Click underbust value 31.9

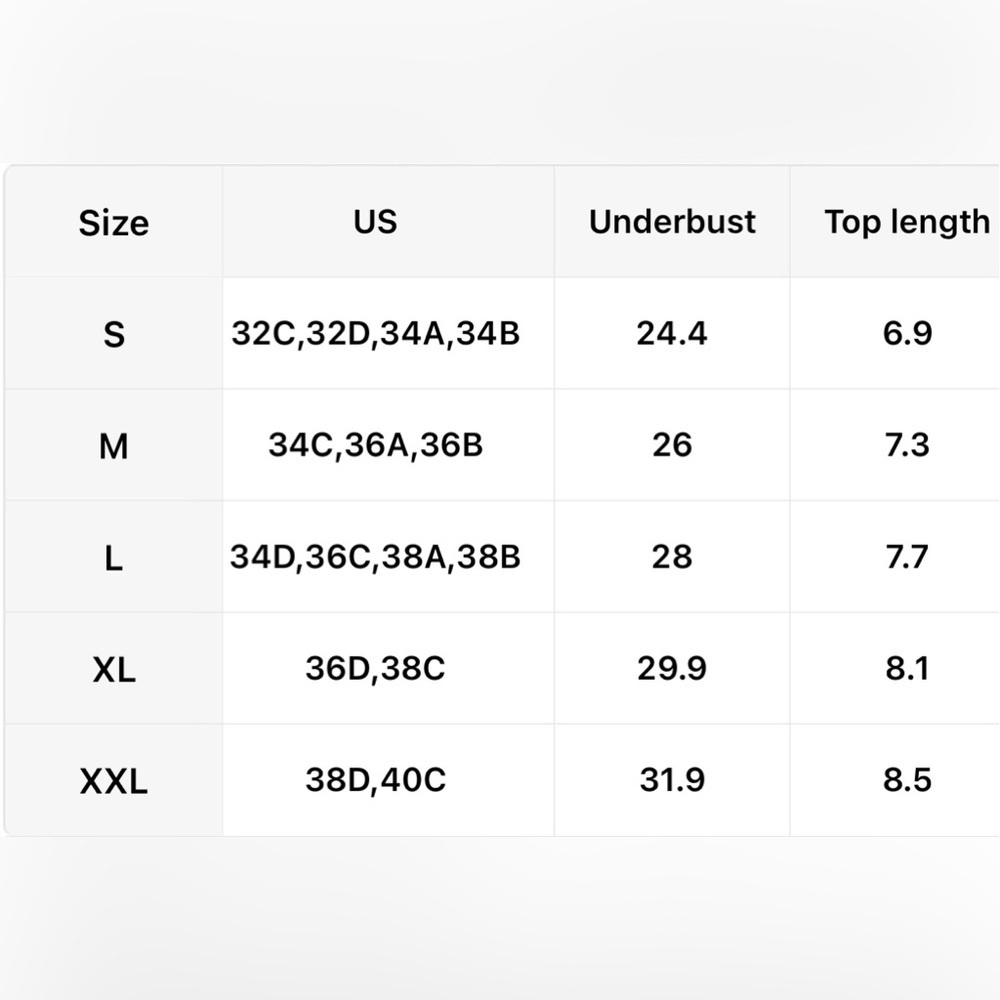click(x=672, y=779)
